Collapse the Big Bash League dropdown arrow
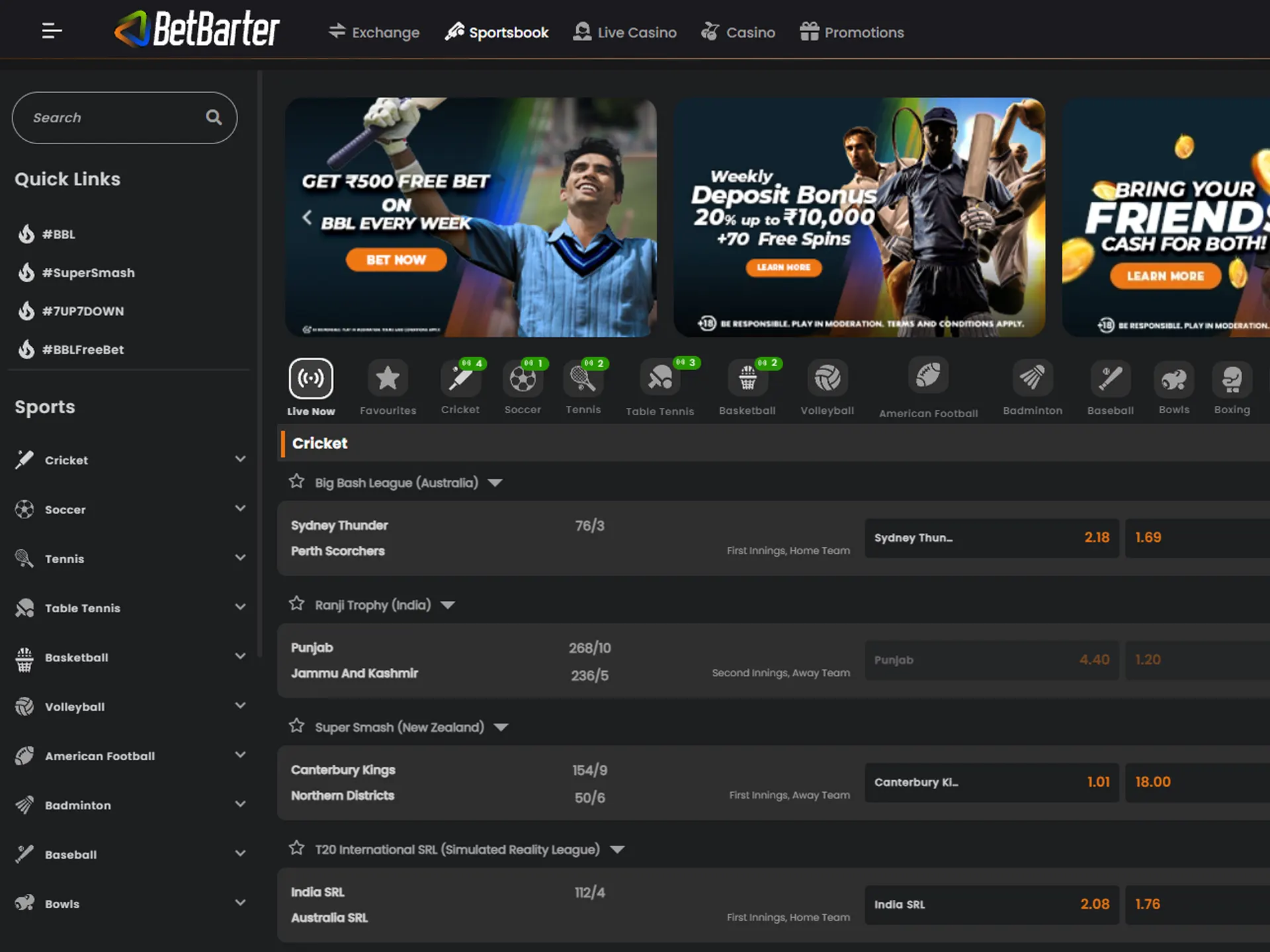 click(495, 483)
